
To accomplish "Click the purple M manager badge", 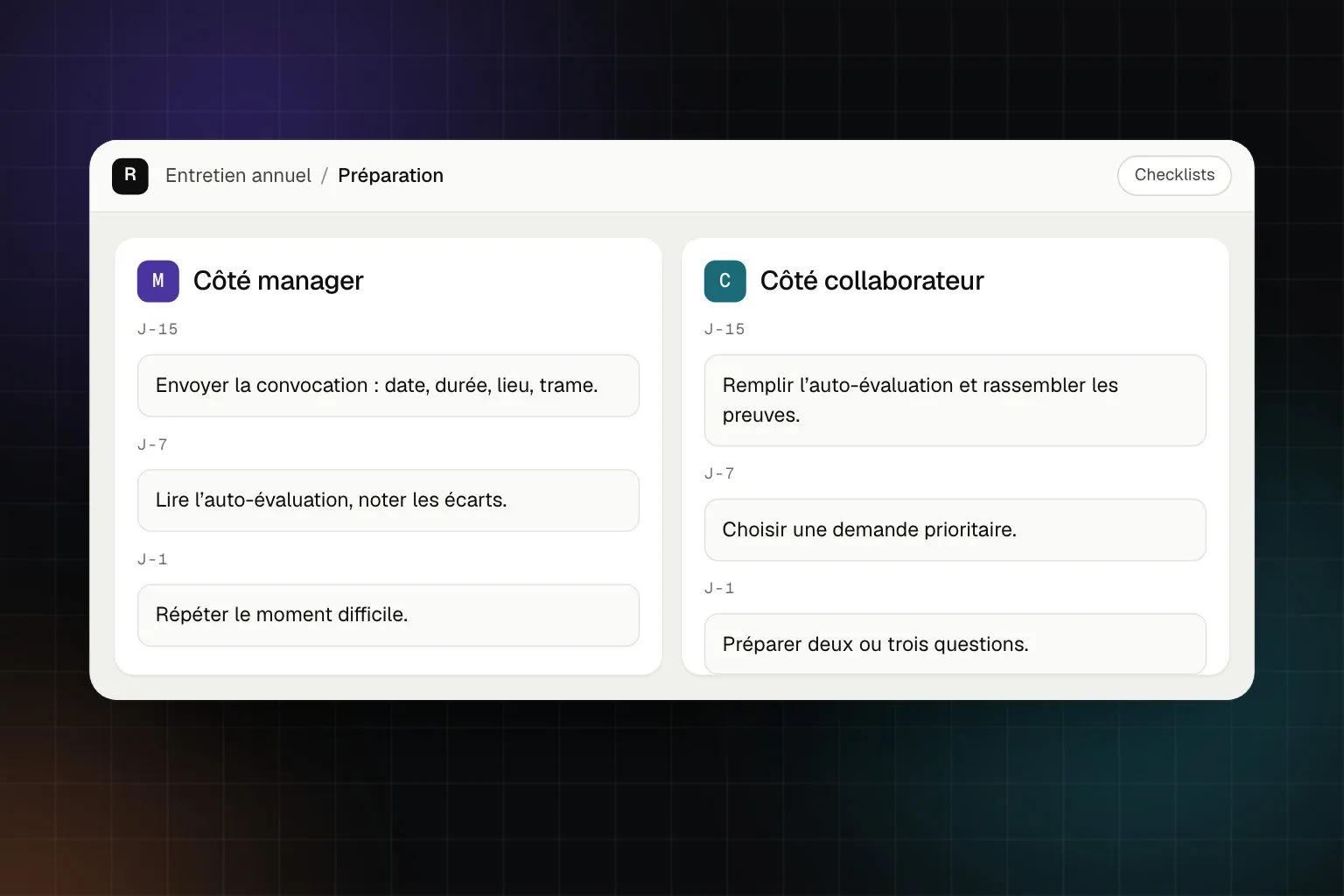I will pos(158,281).
